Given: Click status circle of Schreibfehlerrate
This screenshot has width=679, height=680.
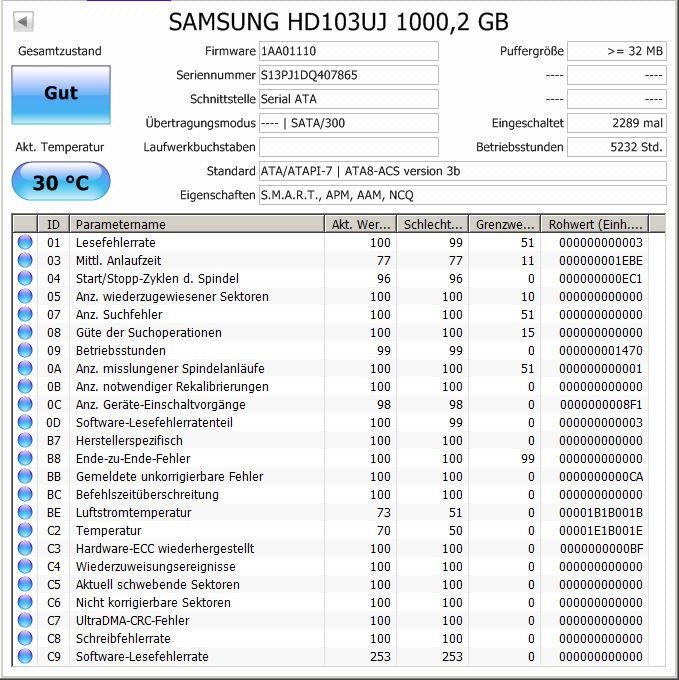Looking at the screenshot, I should coord(25,638).
